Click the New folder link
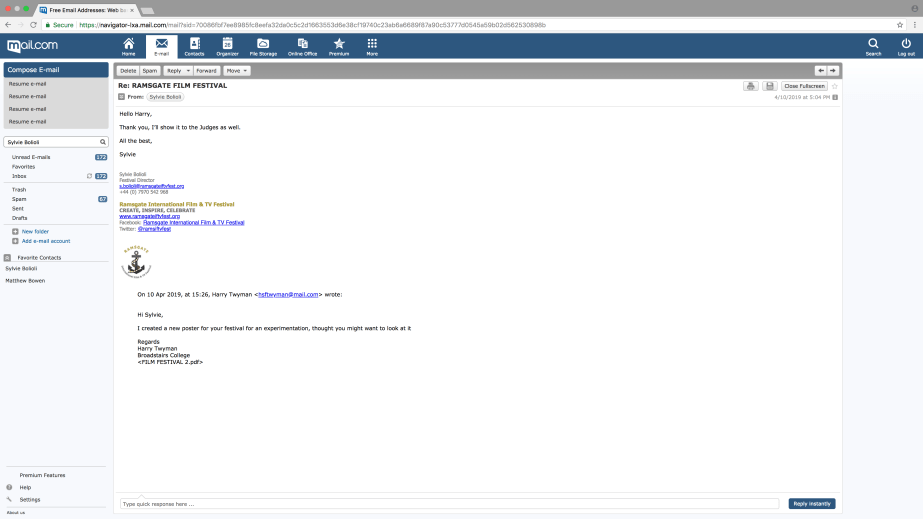The height and width of the screenshot is (519, 923). 35,231
